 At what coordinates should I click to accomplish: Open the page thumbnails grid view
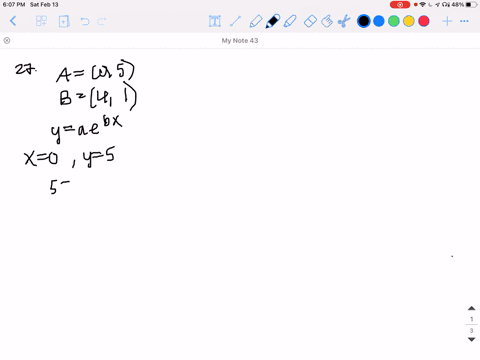(41, 21)
